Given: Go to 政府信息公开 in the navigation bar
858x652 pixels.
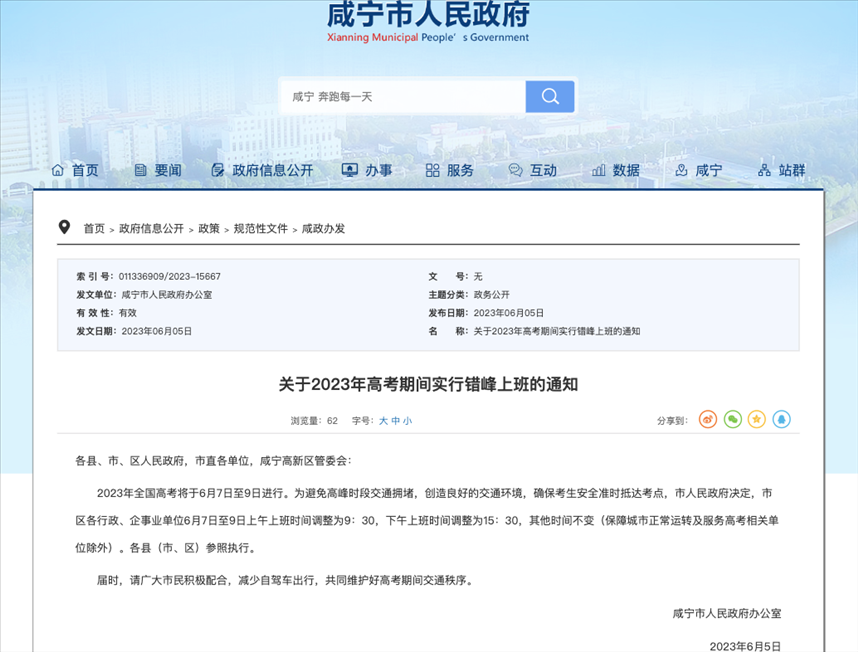Looking at the screenshot, I should pos(262,171).
